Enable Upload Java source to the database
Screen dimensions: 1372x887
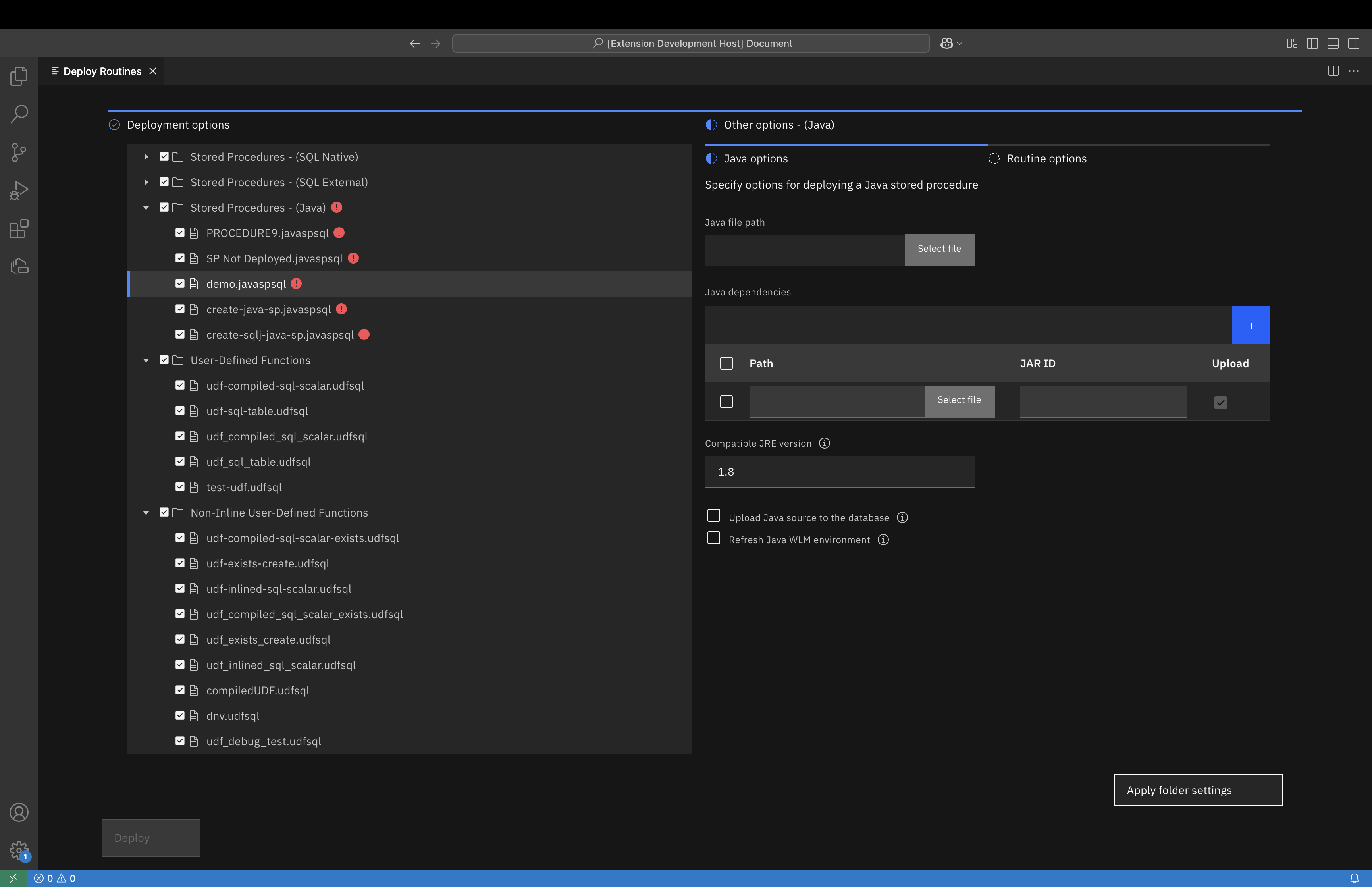tap(713, 515)
